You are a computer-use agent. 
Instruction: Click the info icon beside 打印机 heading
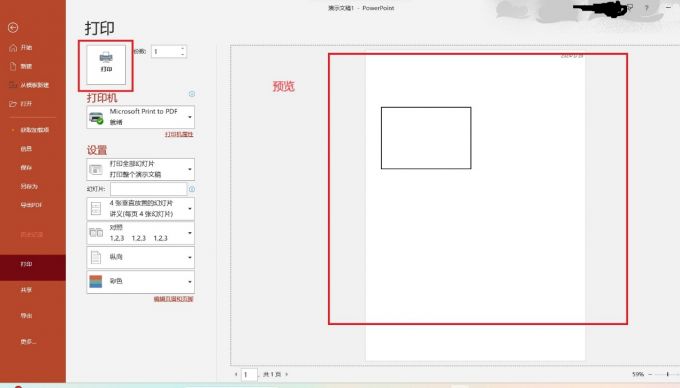tap(192, 94)
